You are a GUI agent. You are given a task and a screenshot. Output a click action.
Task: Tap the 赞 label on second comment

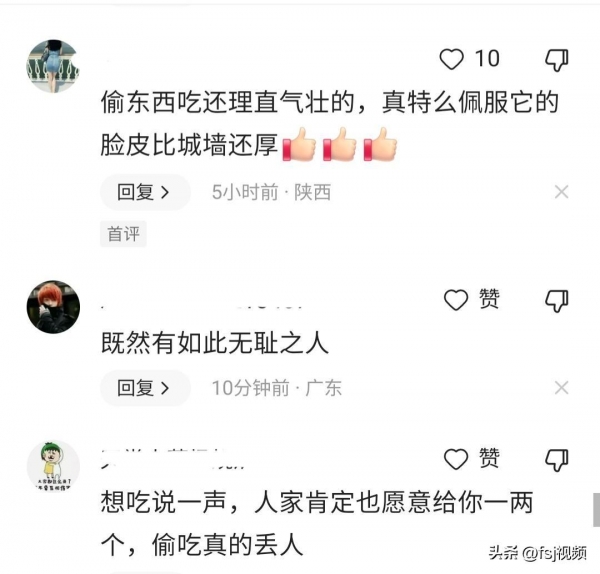pos(489,298)
